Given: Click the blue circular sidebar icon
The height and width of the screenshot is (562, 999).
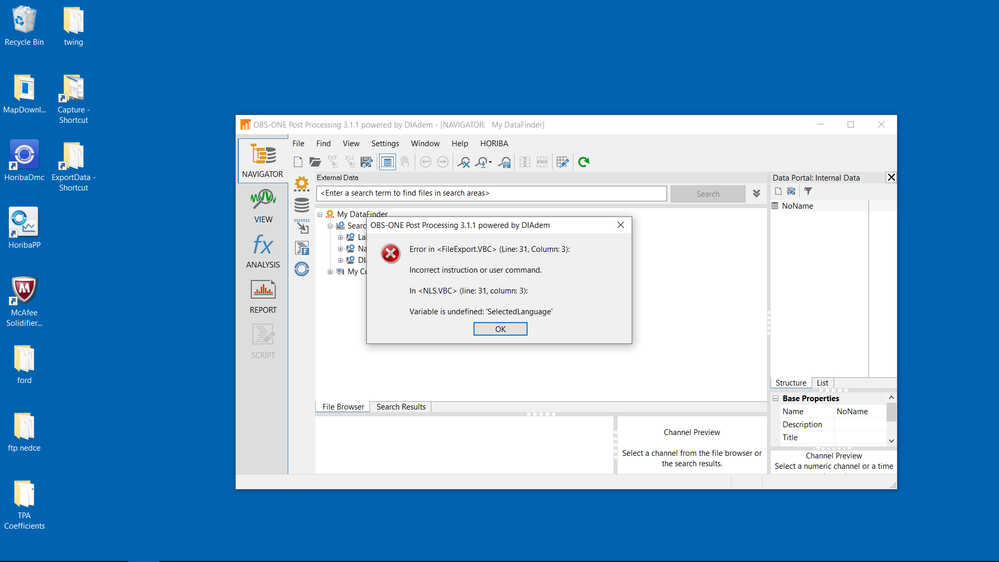Looking at the screenshot, I should (301, 269).
